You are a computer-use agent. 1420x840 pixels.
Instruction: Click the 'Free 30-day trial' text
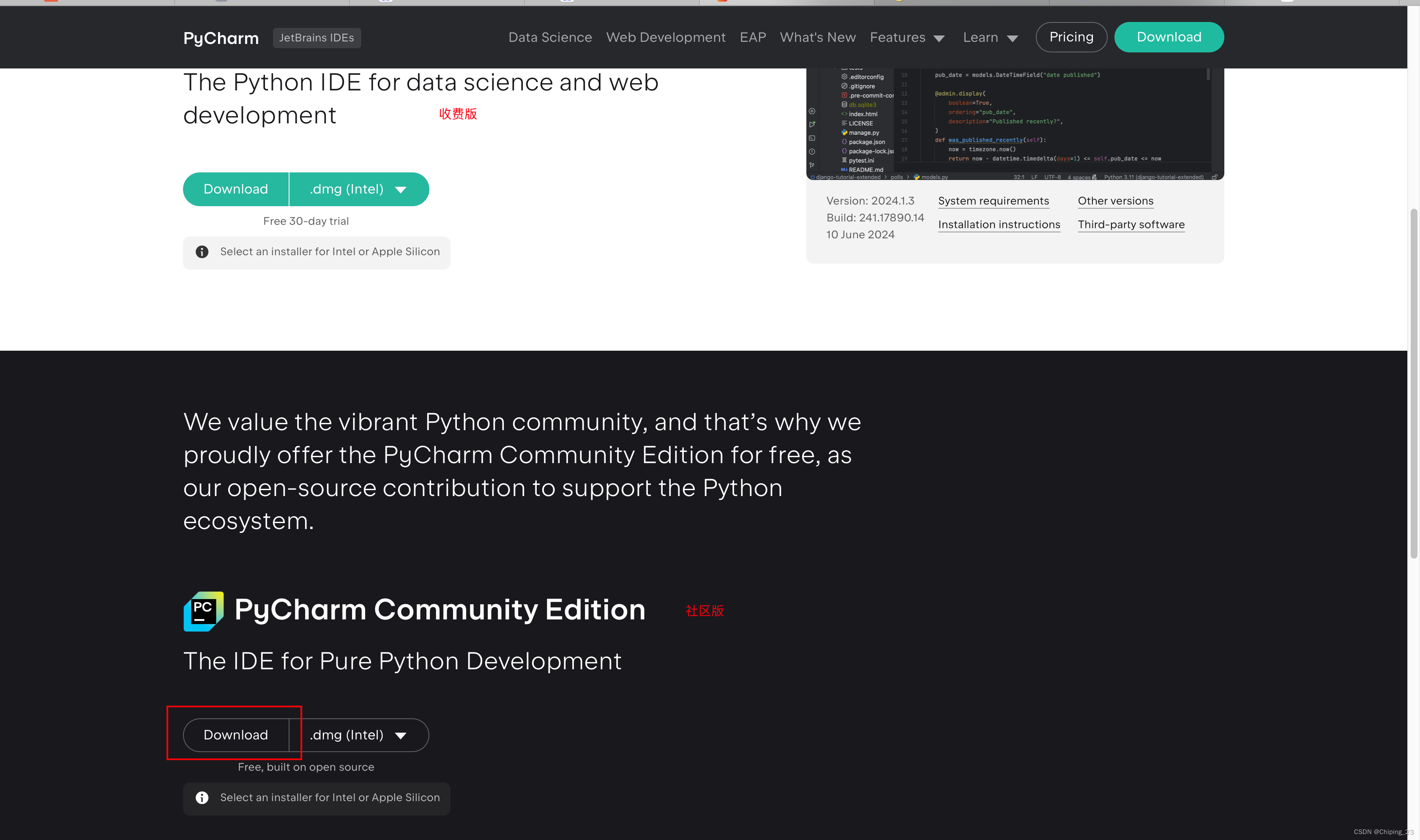(x=306, y=221)
